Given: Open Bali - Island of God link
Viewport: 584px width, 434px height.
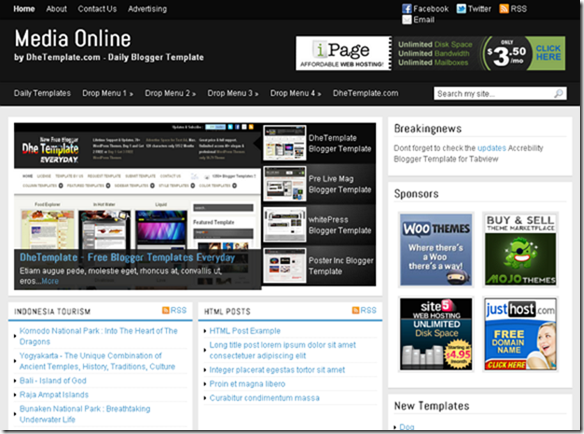Looking at the screenshot, I should (53, 380).
